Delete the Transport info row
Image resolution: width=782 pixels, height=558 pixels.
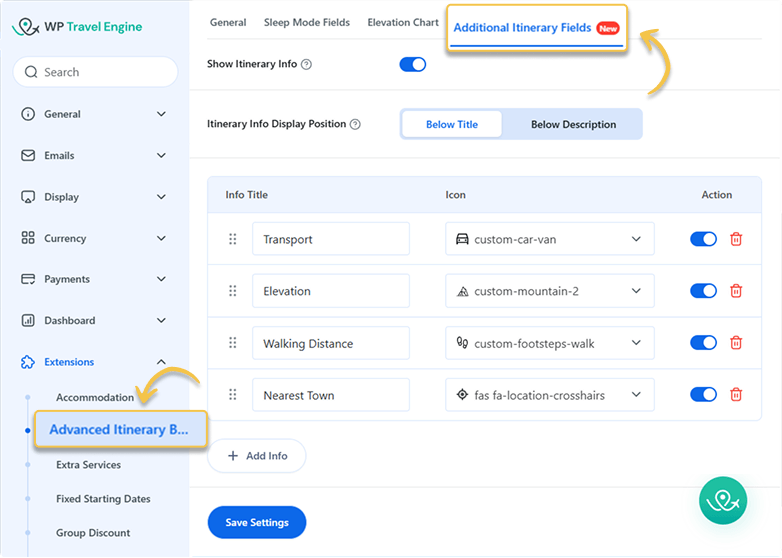736,239
